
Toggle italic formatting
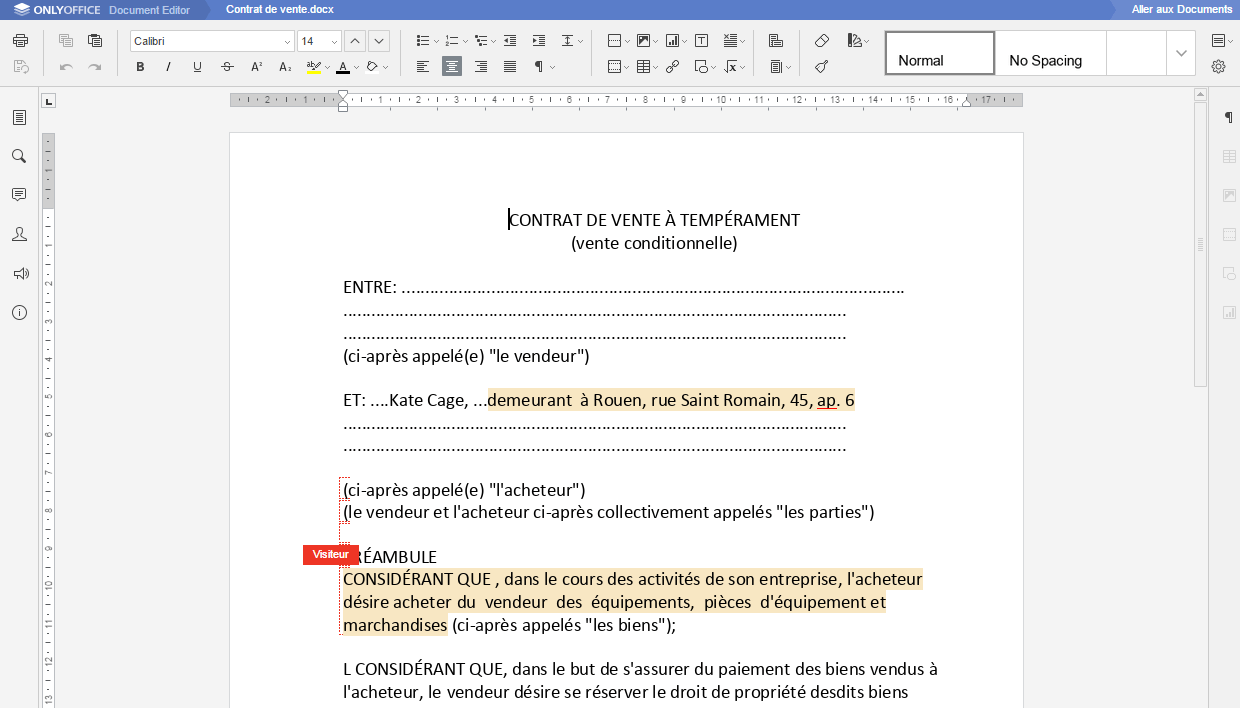(x=168, y=67)
